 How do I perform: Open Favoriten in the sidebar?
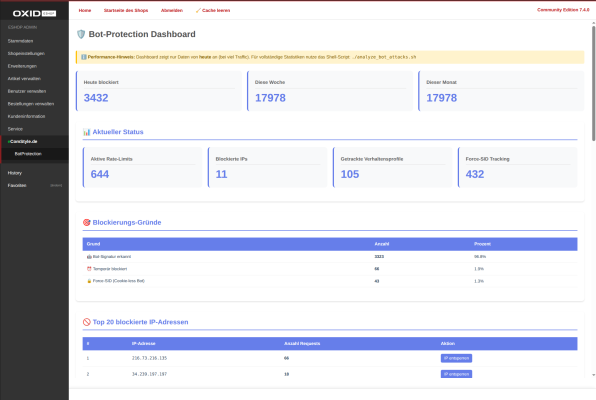pos(17,186)
